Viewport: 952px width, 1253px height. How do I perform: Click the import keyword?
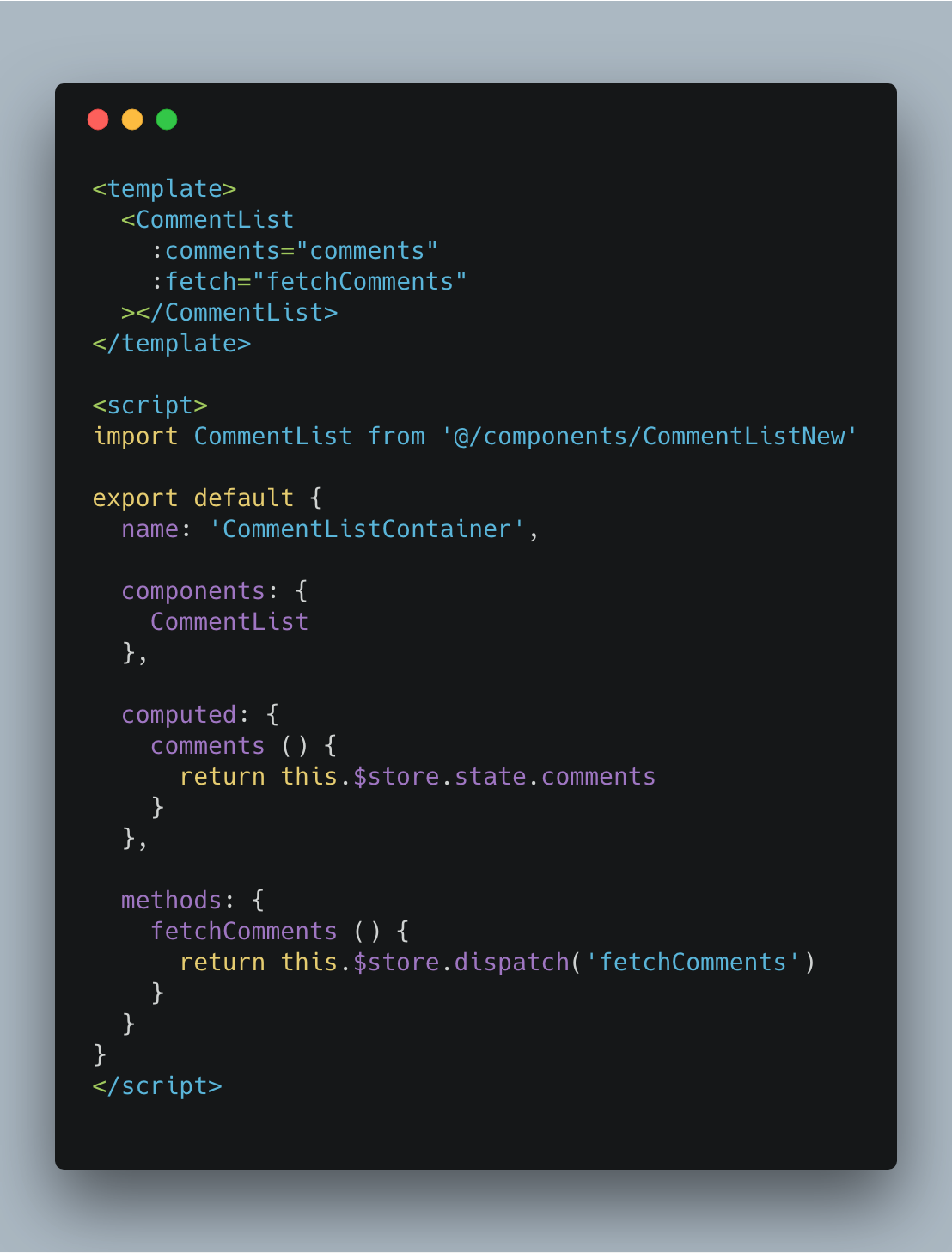click(x=136, y=437)
